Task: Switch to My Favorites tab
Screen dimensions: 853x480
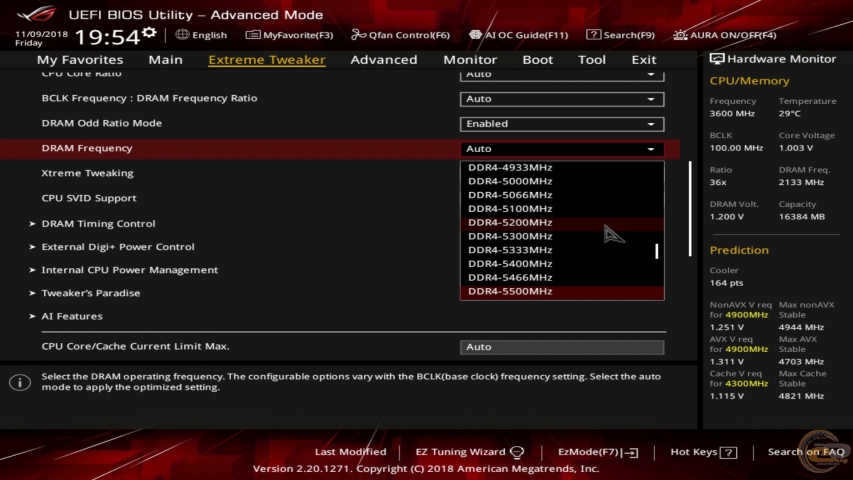Action: pos(80,59)
